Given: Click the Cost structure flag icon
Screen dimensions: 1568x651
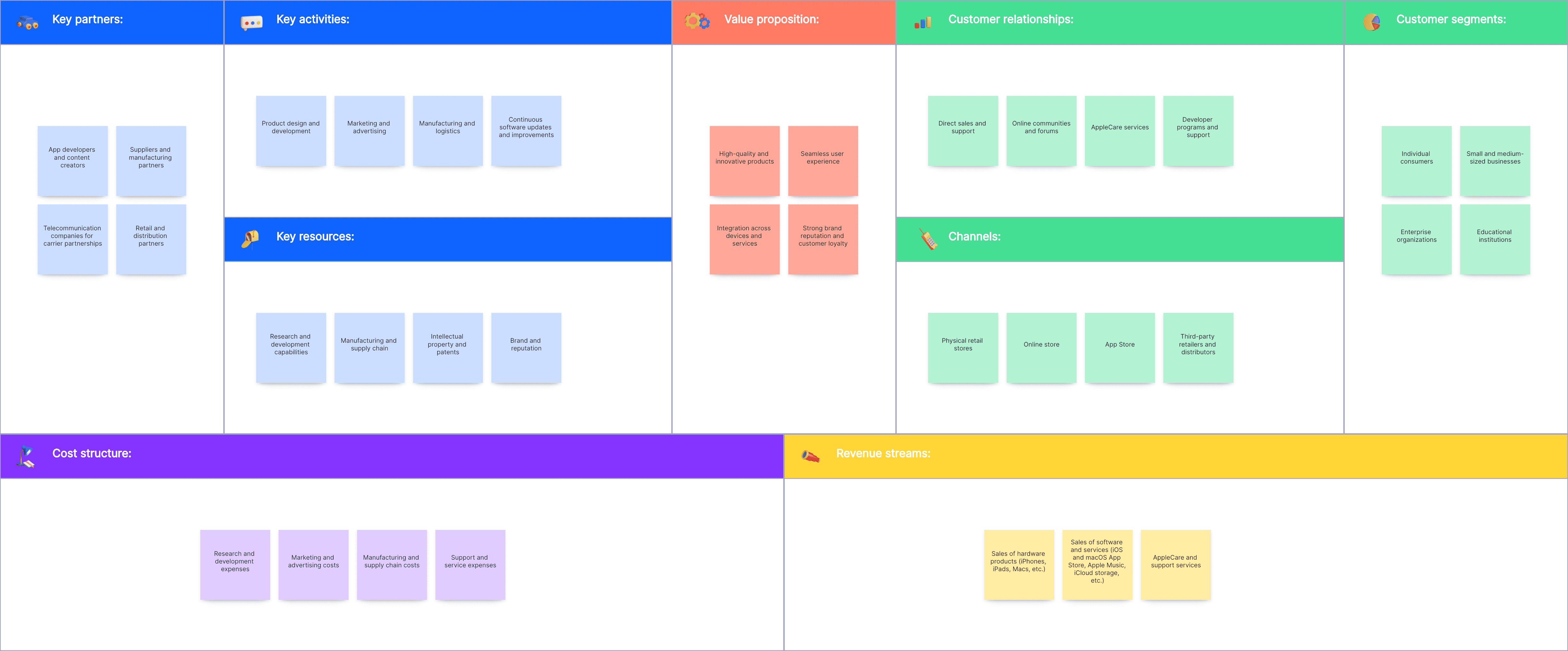Looking at the screenshot, I should 26,456.
